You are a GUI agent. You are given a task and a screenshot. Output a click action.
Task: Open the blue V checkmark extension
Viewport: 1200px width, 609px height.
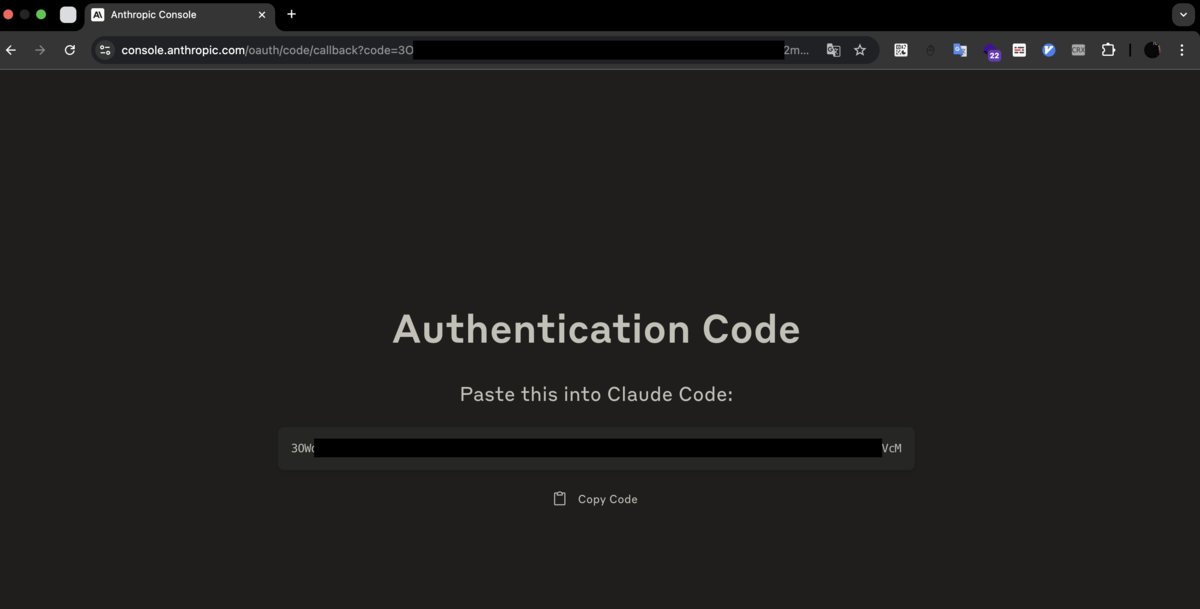click(1049, 50)
